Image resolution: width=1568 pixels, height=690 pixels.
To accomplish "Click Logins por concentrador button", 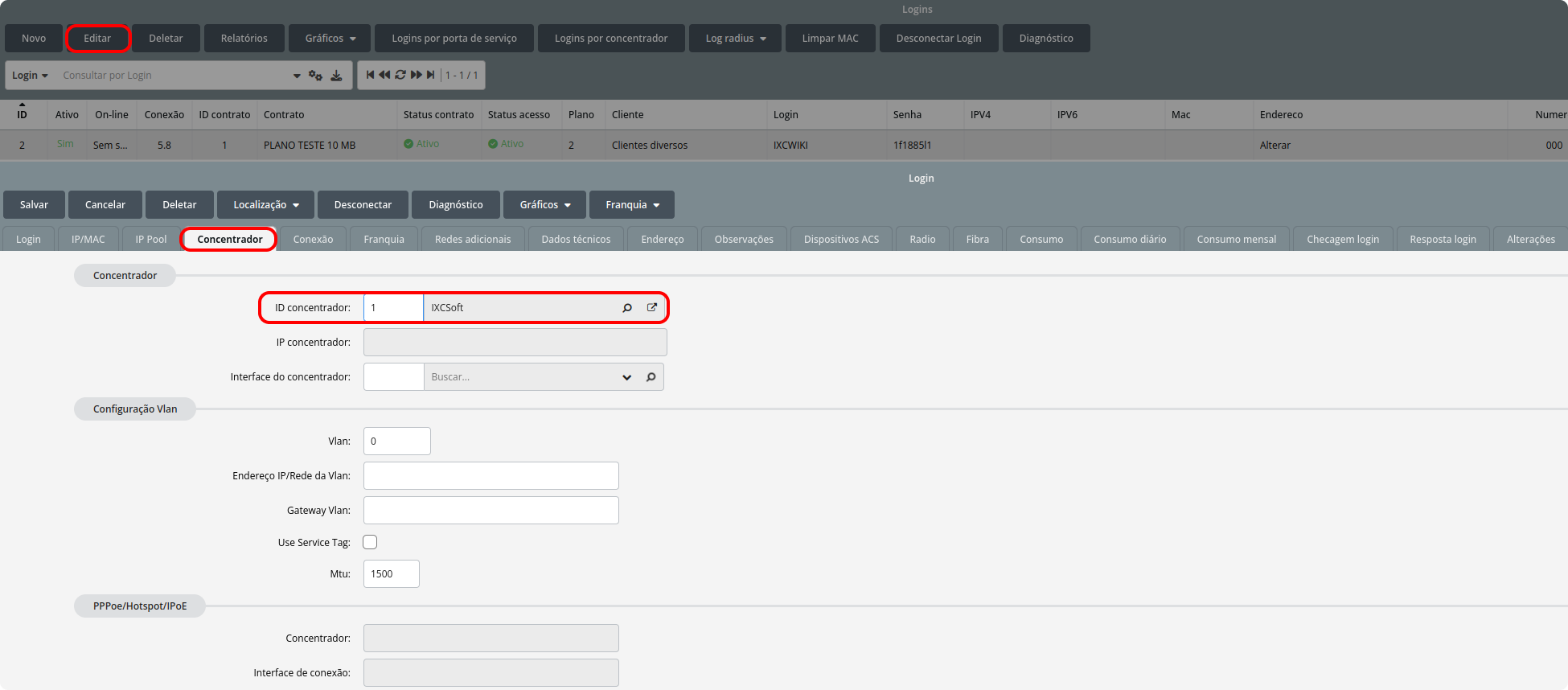I will click(x=611, y=39).
